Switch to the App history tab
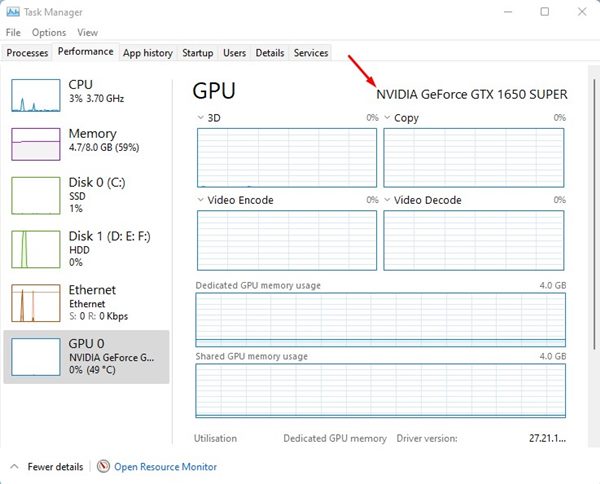The height and width of the screenshot is (484, 600). [147, 53]
